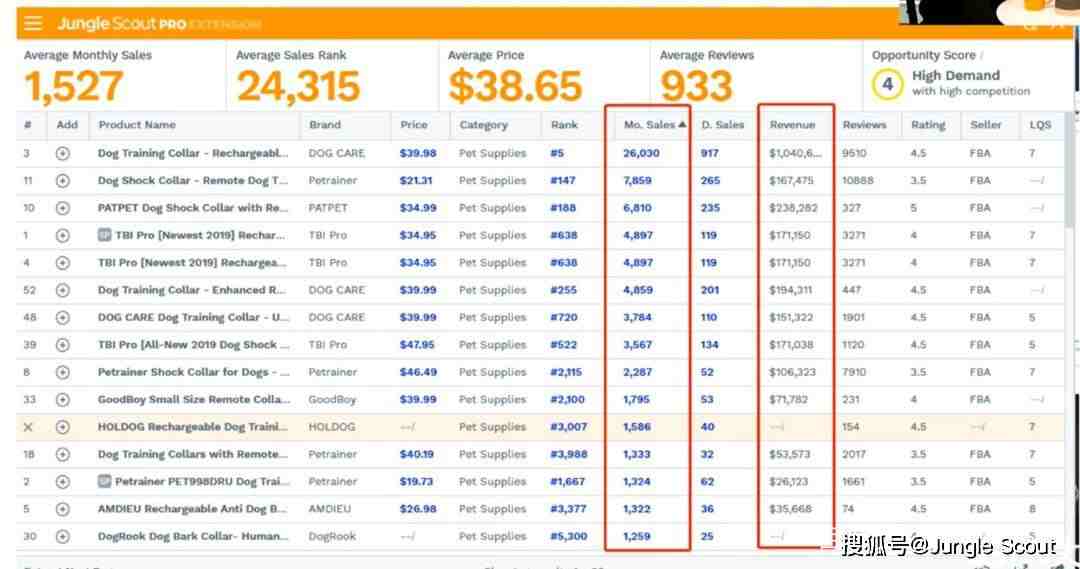Click rank #147 in Petrainer row
The width and height of the screenshot is (1080, 569).
(563, 180)
